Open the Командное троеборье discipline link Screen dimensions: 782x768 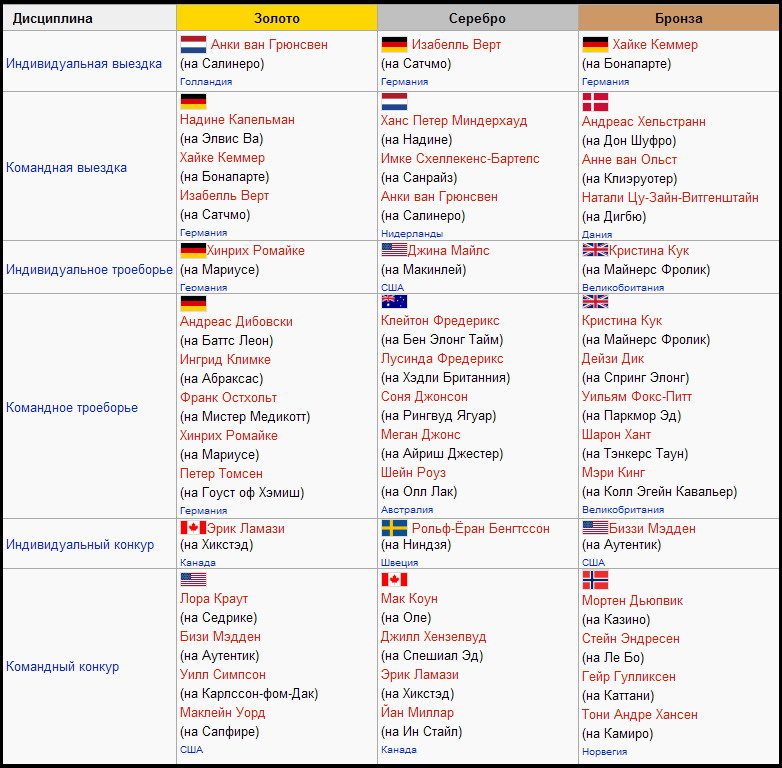[x=72, y=407]
